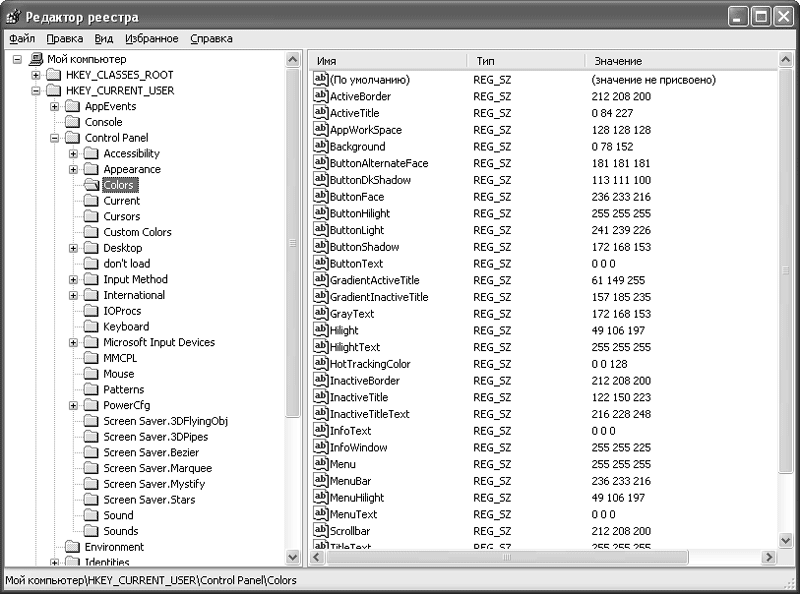
Task: Expand the HKEY_CLASSES_ROOT branch
Action: click(36, 75)
